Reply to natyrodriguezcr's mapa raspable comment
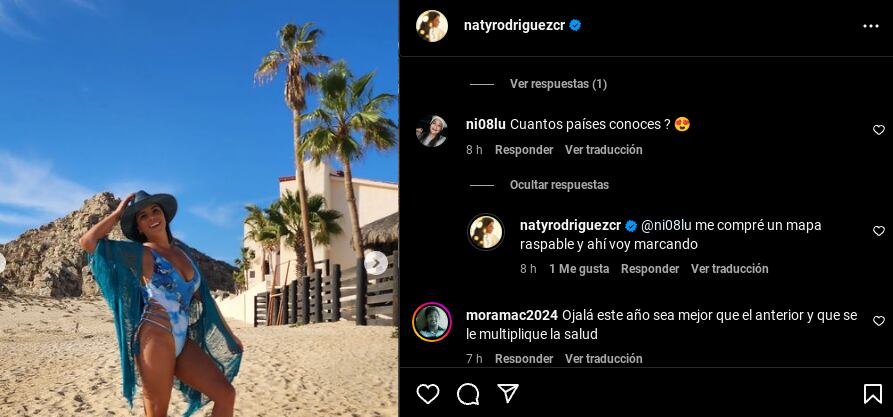The height and width of the screenshot is (417, 893). [650, 268]
